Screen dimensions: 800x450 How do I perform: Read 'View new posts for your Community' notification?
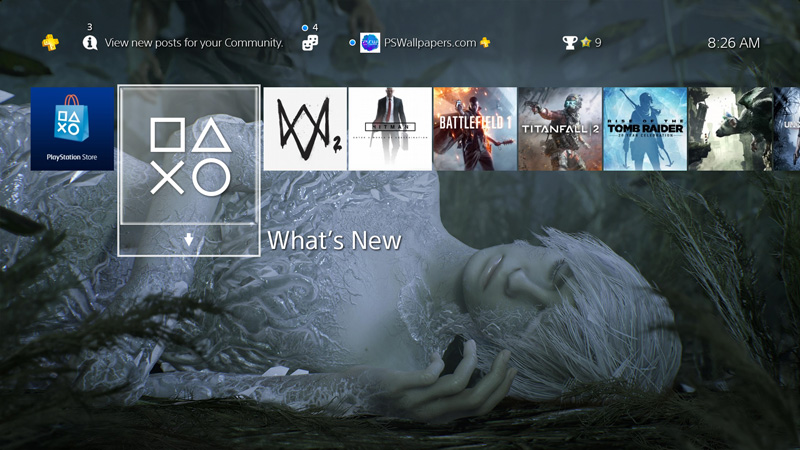[194, 43]
